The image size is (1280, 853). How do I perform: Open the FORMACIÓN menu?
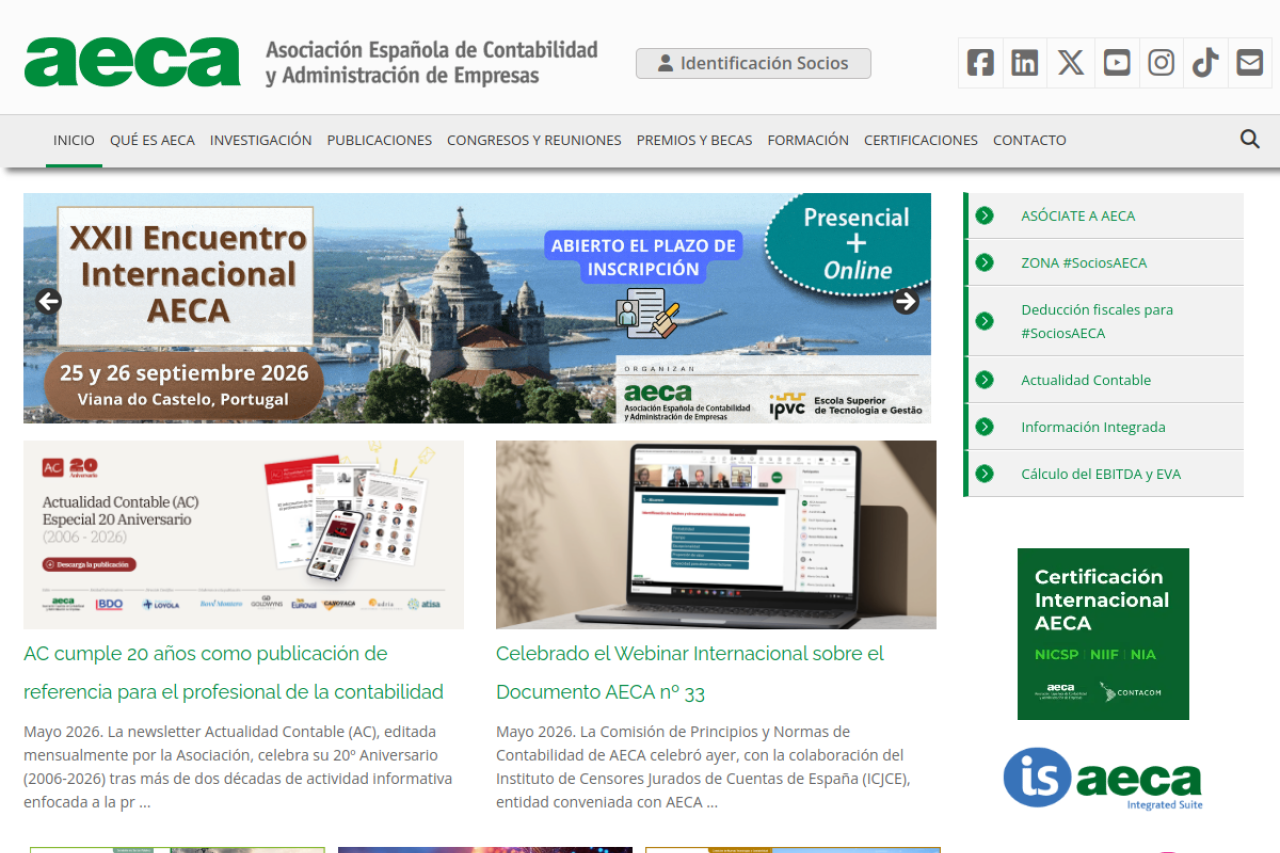(x=808, y=140)
